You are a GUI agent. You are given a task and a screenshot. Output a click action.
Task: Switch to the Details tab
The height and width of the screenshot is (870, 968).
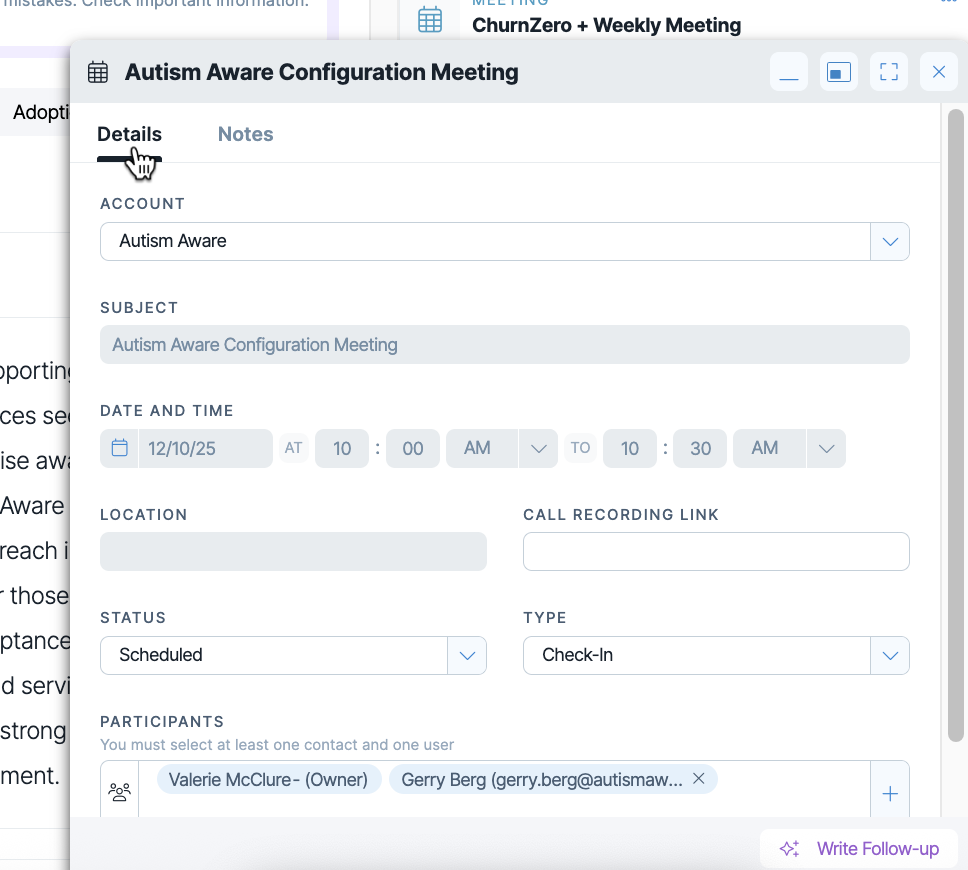tap(130, 135)
